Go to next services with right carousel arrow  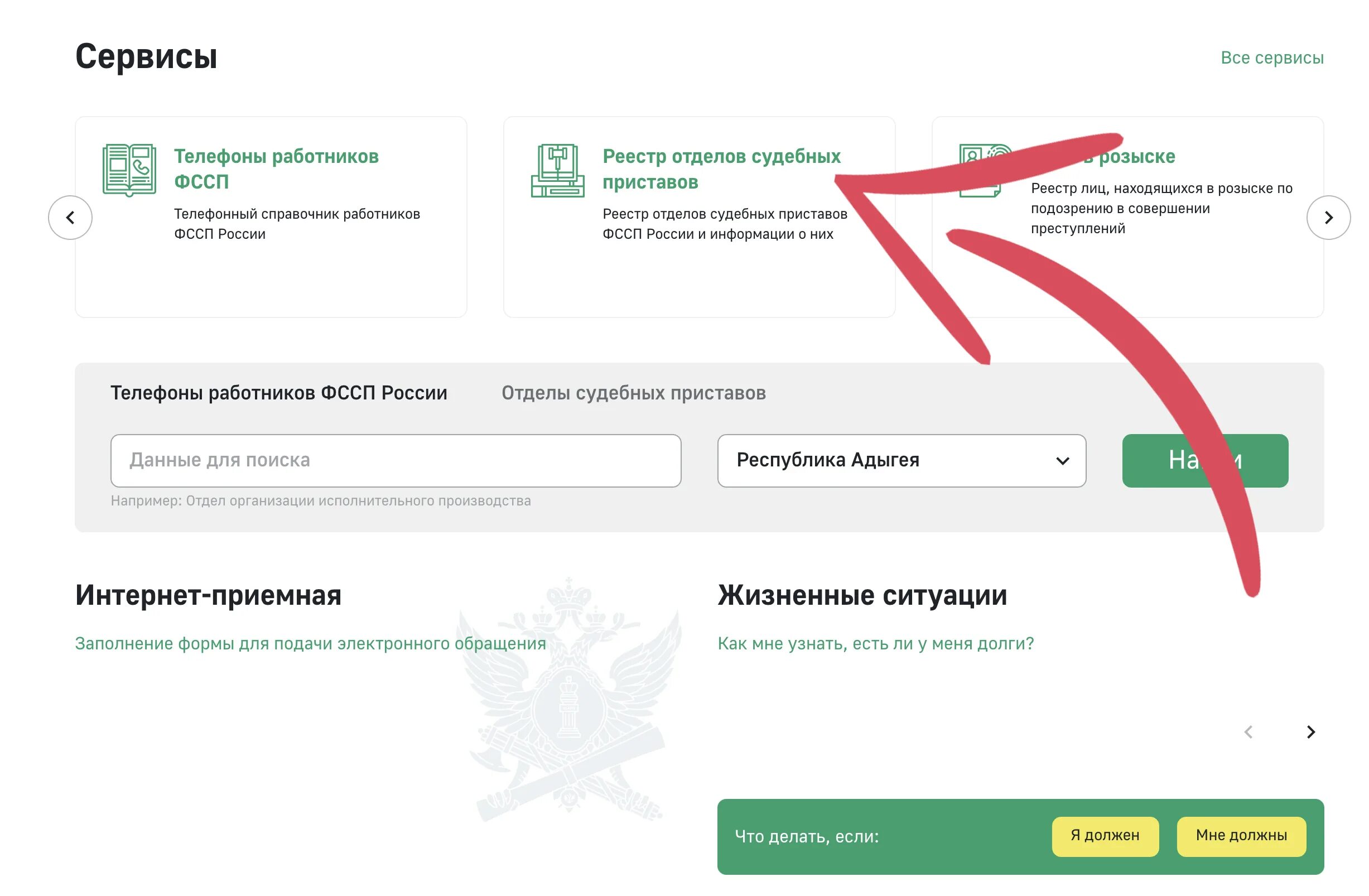click(x=1328, y=218)
